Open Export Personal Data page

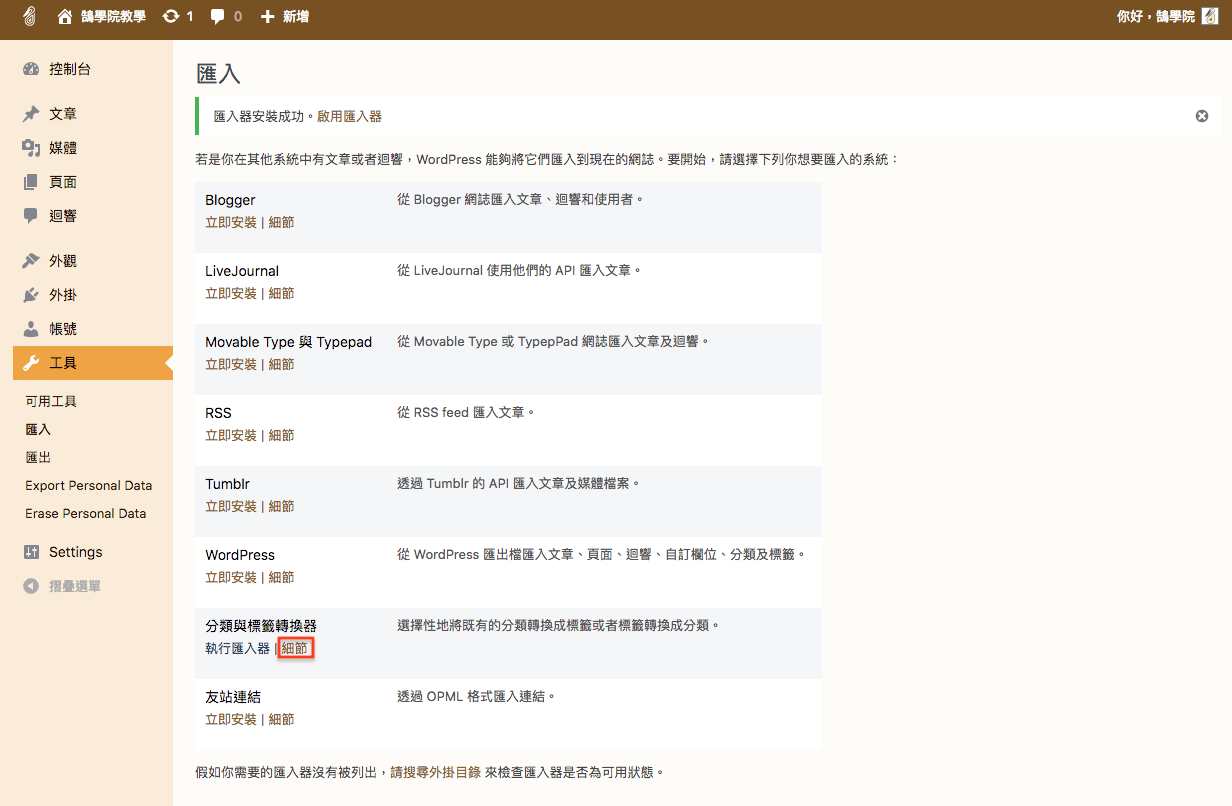coord(89,485)
